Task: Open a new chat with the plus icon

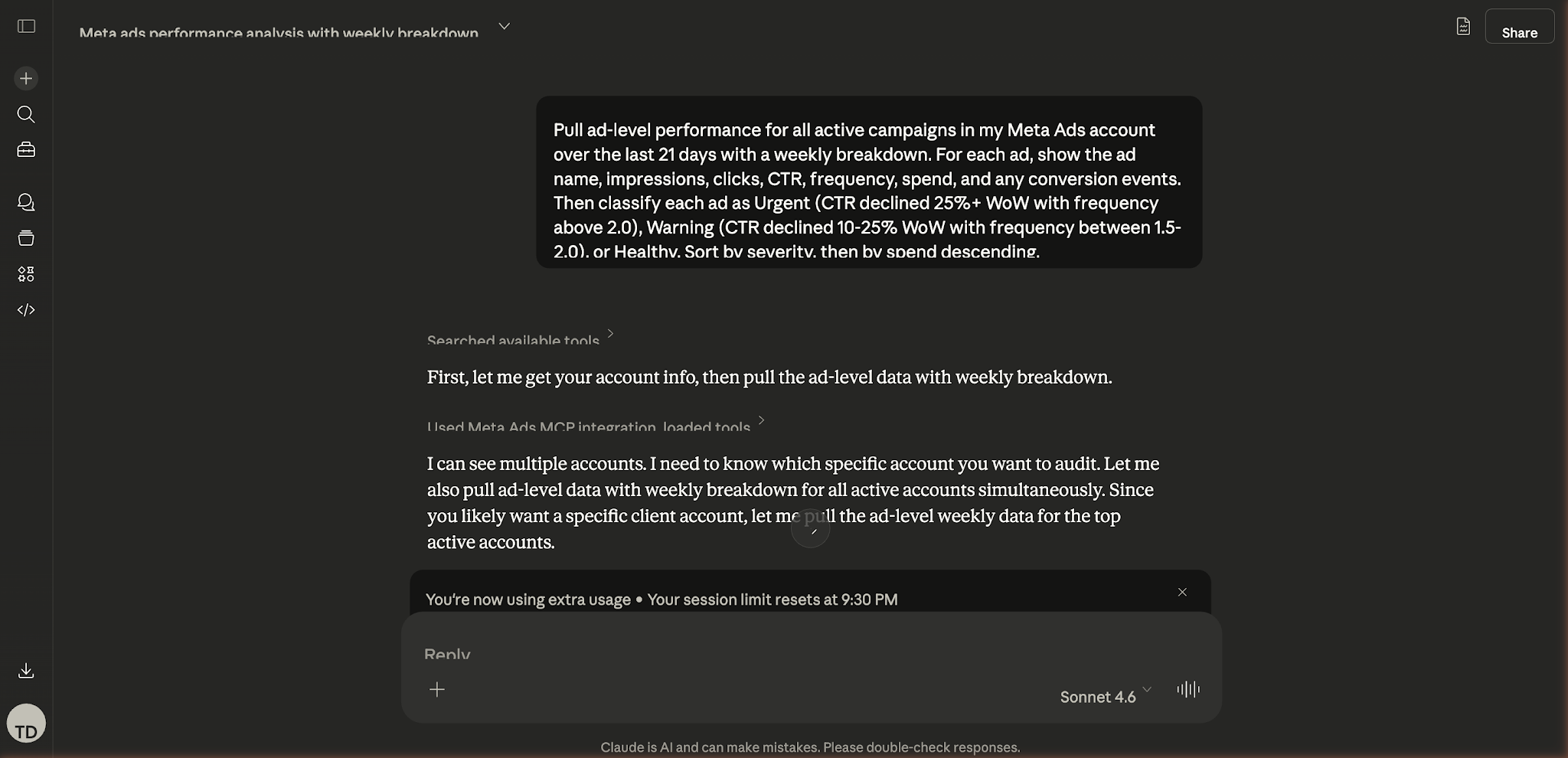Action: coord(26,77)
